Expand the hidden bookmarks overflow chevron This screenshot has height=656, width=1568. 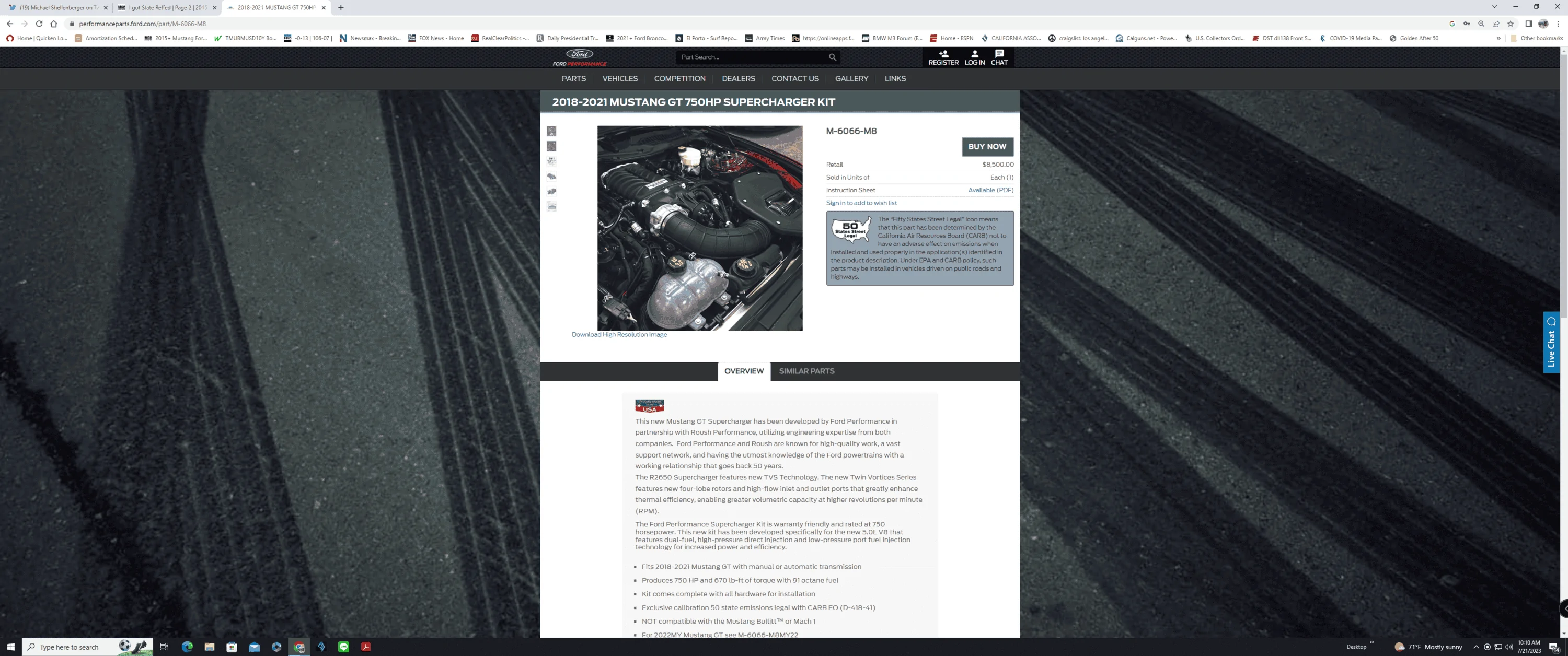point(1498,38)
